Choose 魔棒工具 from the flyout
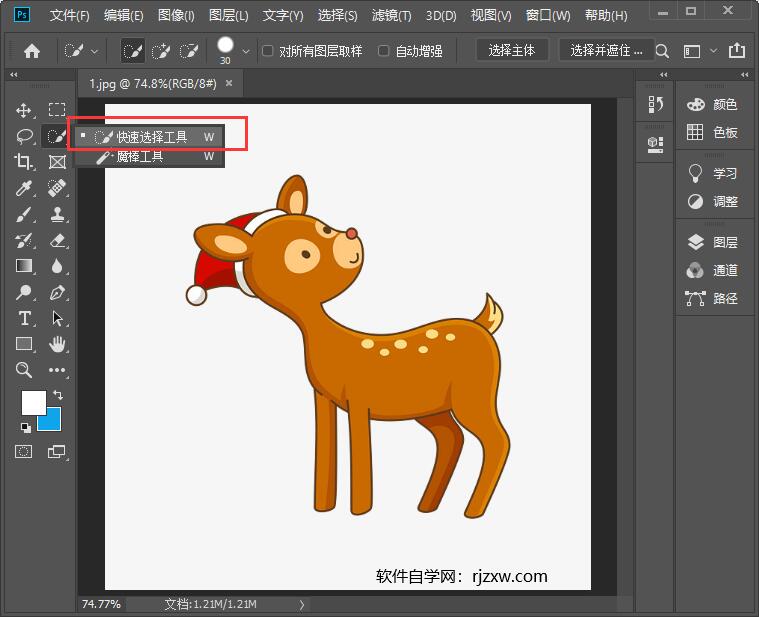This screenshot has width=759, height=617. (x=140, y=157)
